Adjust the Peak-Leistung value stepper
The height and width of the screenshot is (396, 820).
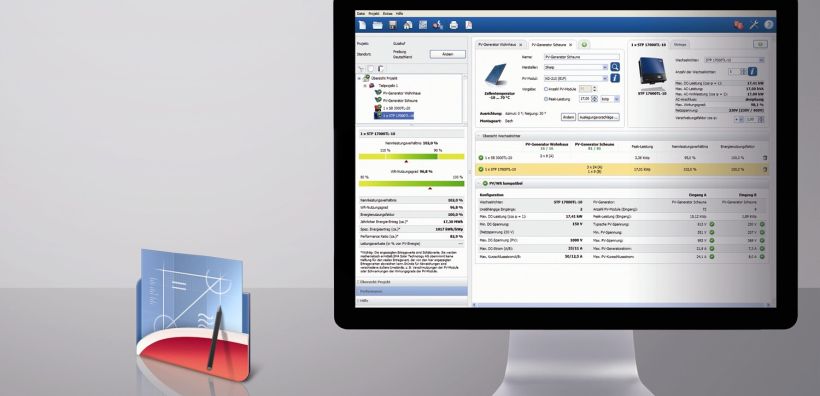594,99
